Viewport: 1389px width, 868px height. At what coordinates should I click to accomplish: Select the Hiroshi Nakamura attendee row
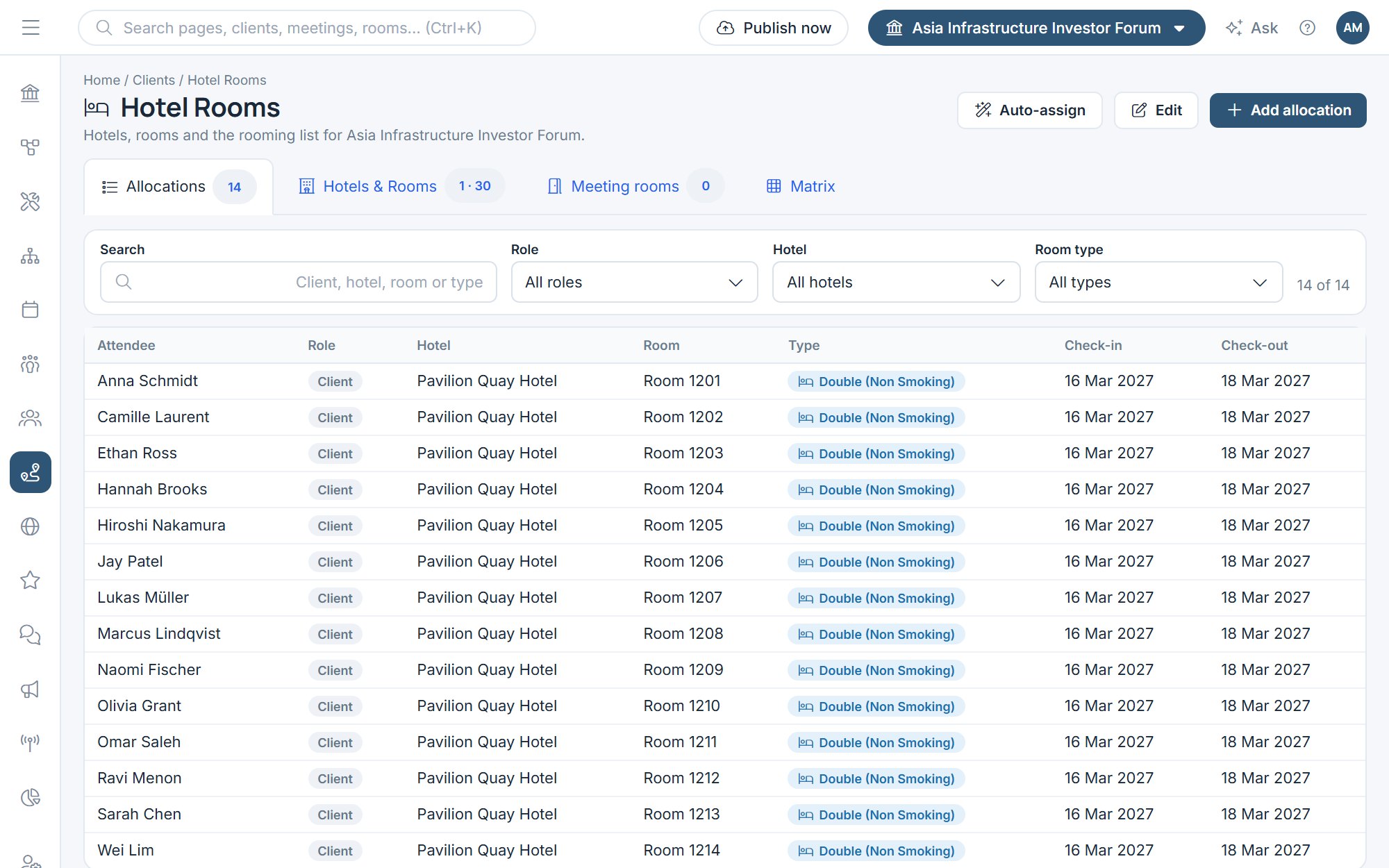[725, 526]
